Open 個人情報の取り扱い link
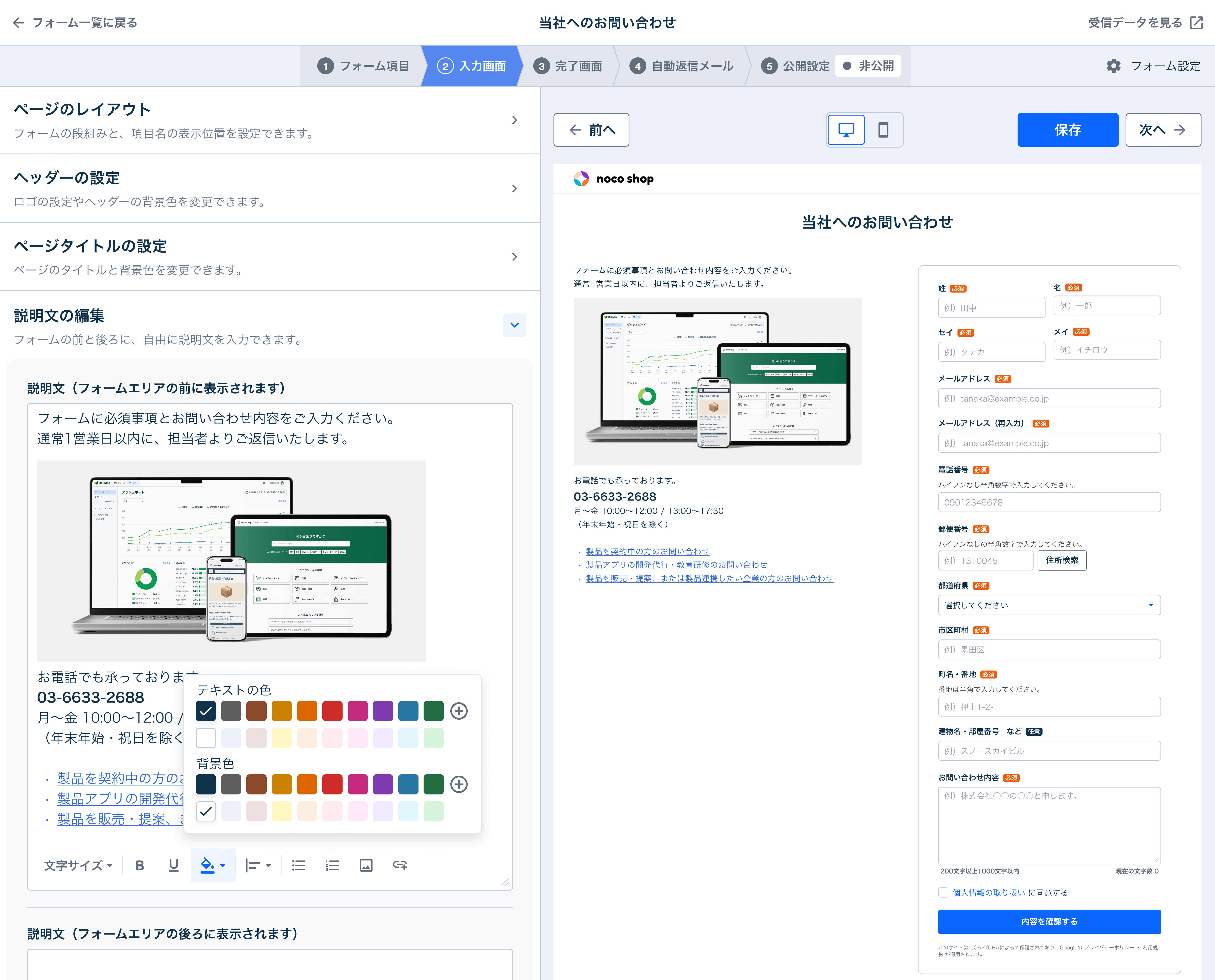1215x980 pixels. 988,892
